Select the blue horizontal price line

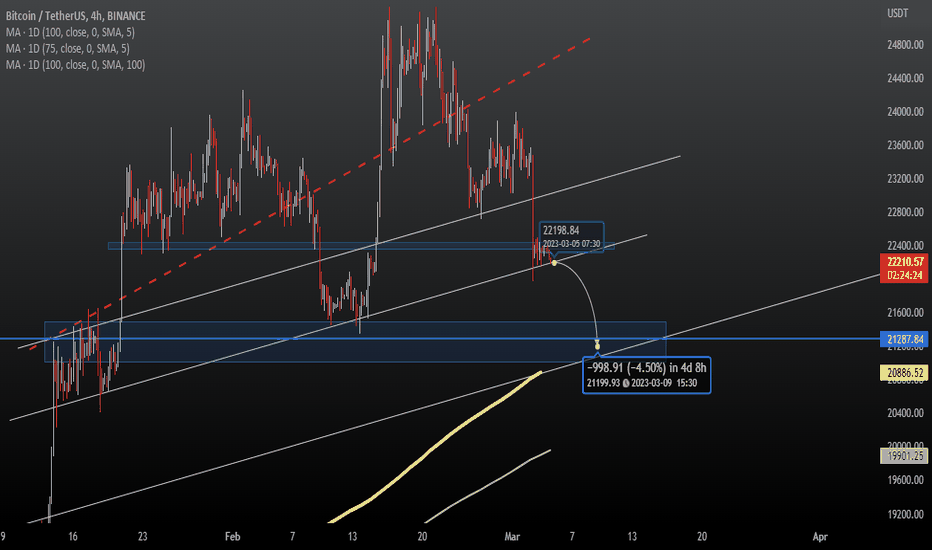[x=440, y=339]
